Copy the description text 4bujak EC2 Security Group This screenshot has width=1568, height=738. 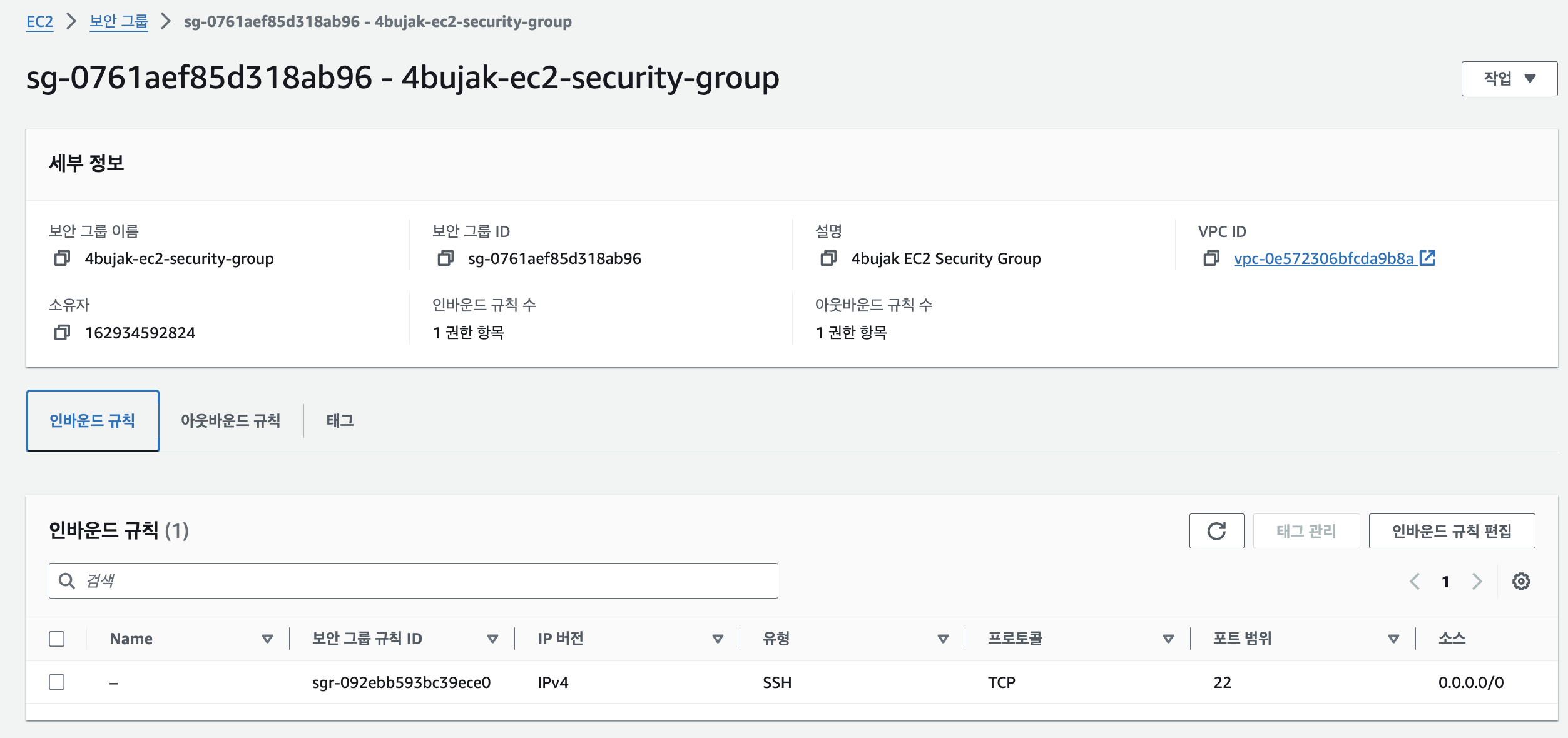(828, 258)
